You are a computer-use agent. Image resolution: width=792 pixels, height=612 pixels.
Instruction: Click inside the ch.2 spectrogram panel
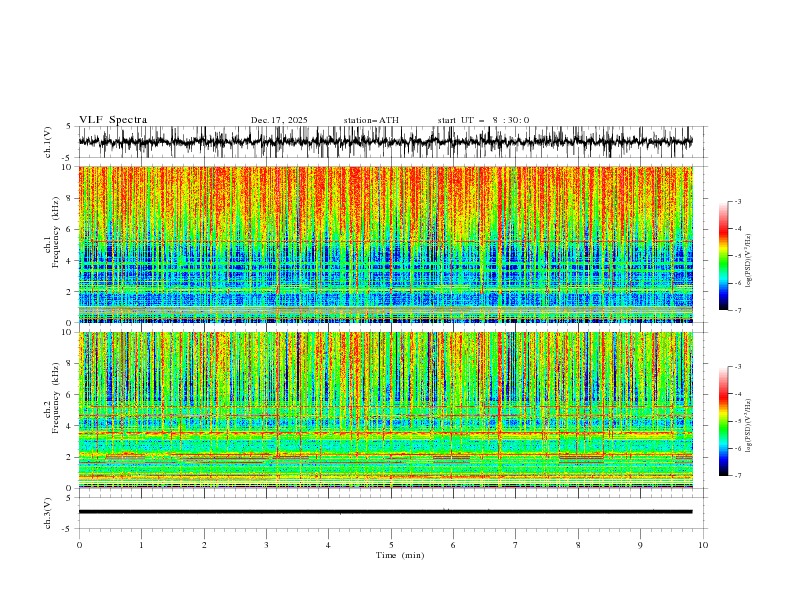tap(386, 410)
